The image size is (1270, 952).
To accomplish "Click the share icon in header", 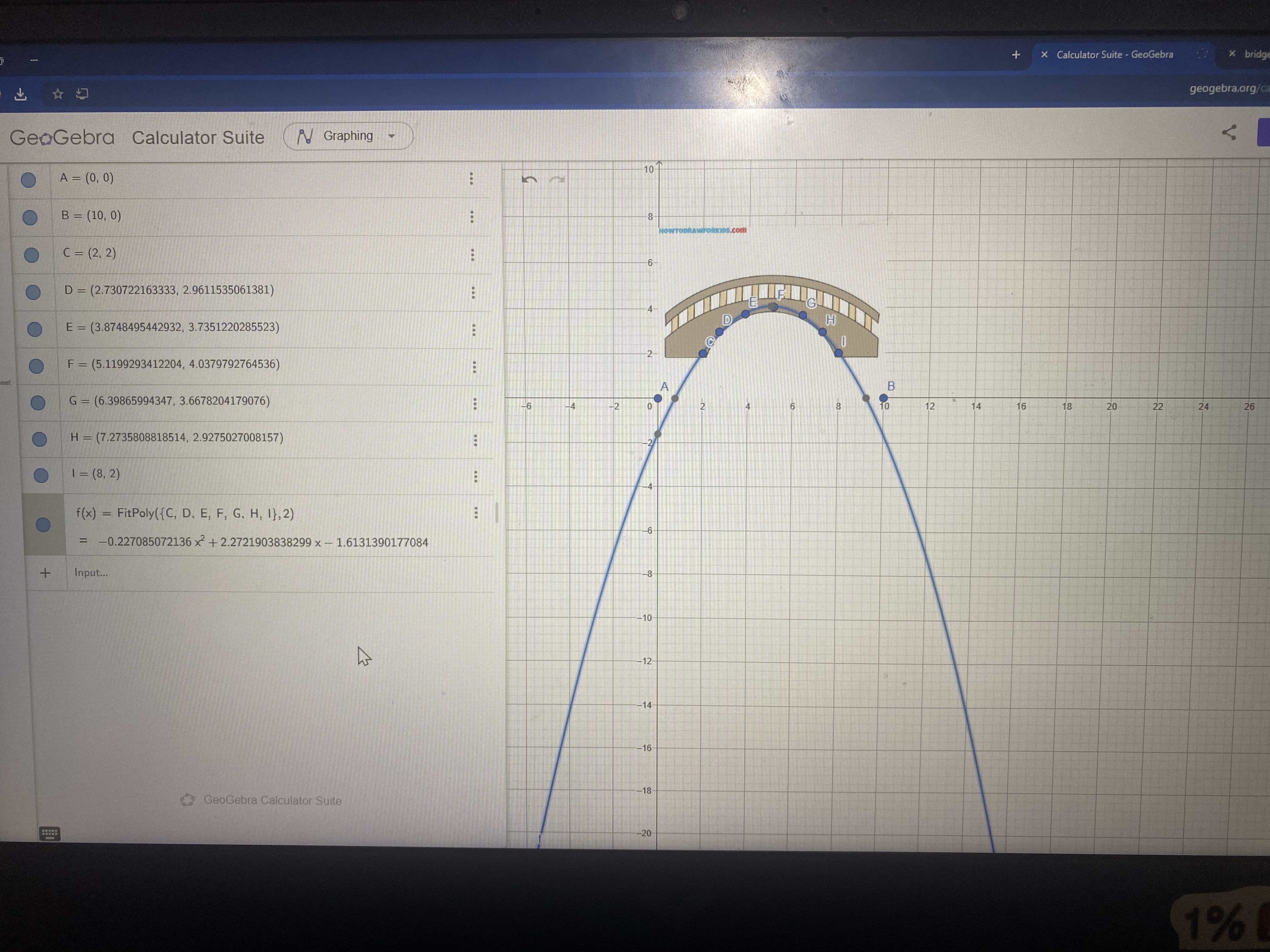I will click(x=1229, y=133).
